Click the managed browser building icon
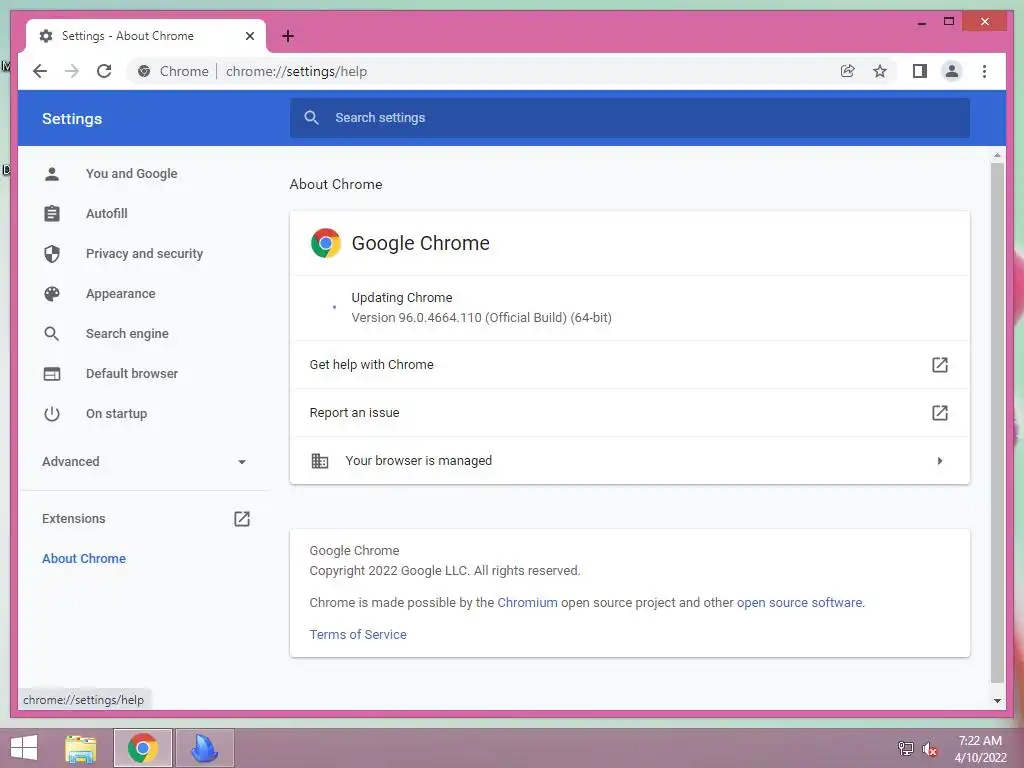 pyautogui.click(x=319, y=460)
